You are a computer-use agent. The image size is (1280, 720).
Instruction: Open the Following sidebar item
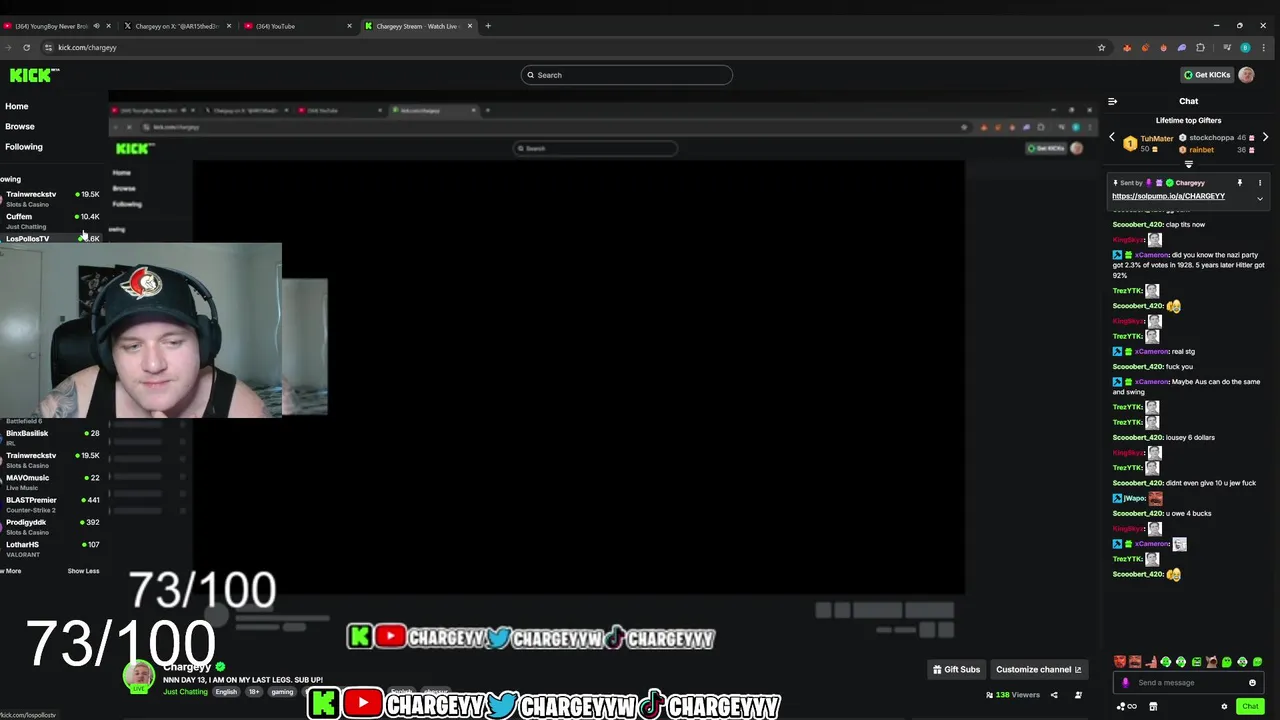[x=23, y=147]
